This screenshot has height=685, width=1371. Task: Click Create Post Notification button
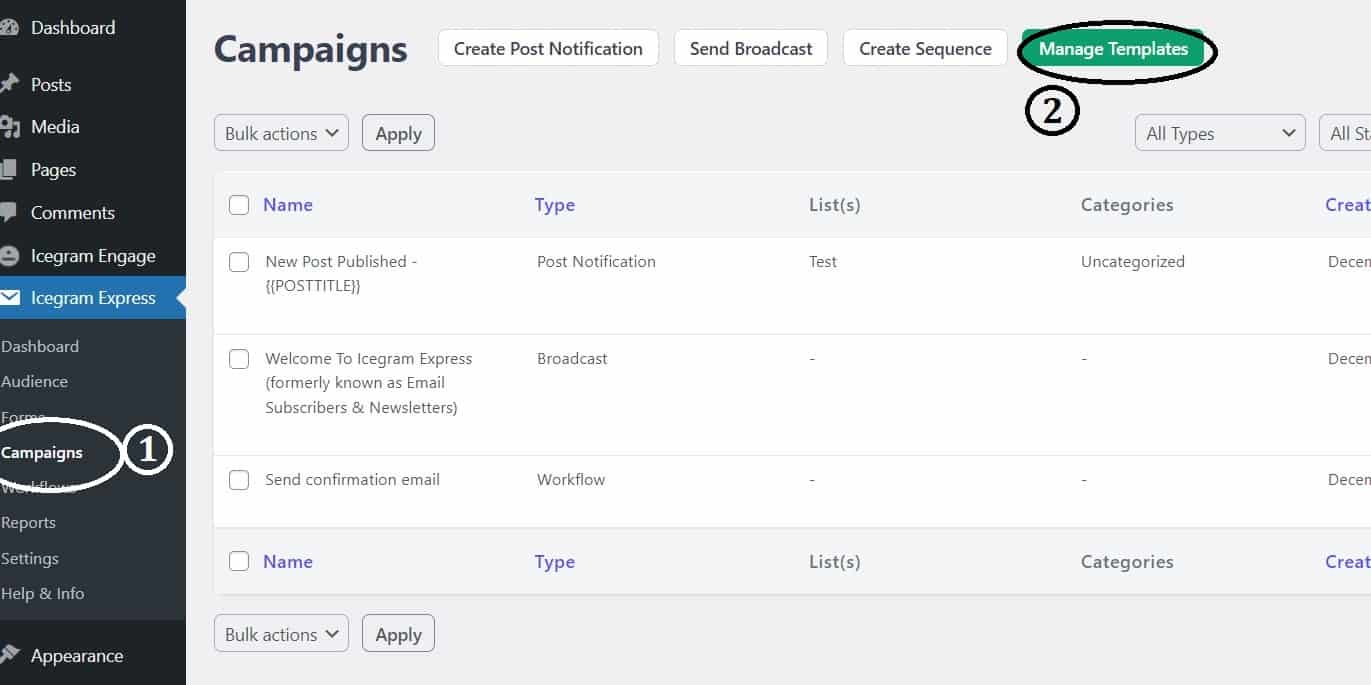(x=548, y=48)
